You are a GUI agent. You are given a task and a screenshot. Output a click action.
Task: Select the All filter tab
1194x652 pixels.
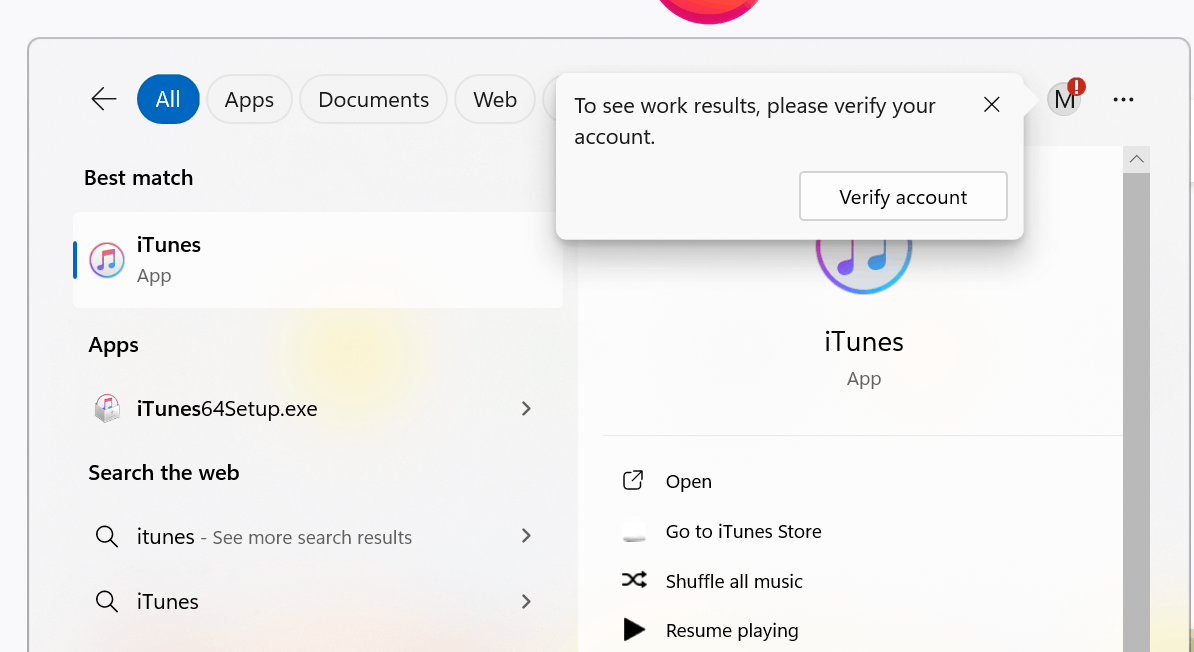pos(168,99)
